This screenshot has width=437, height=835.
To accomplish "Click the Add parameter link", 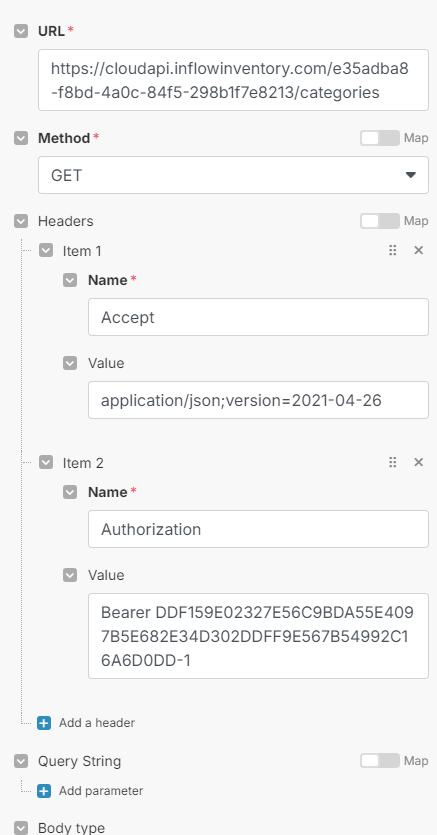I will 101,791.
